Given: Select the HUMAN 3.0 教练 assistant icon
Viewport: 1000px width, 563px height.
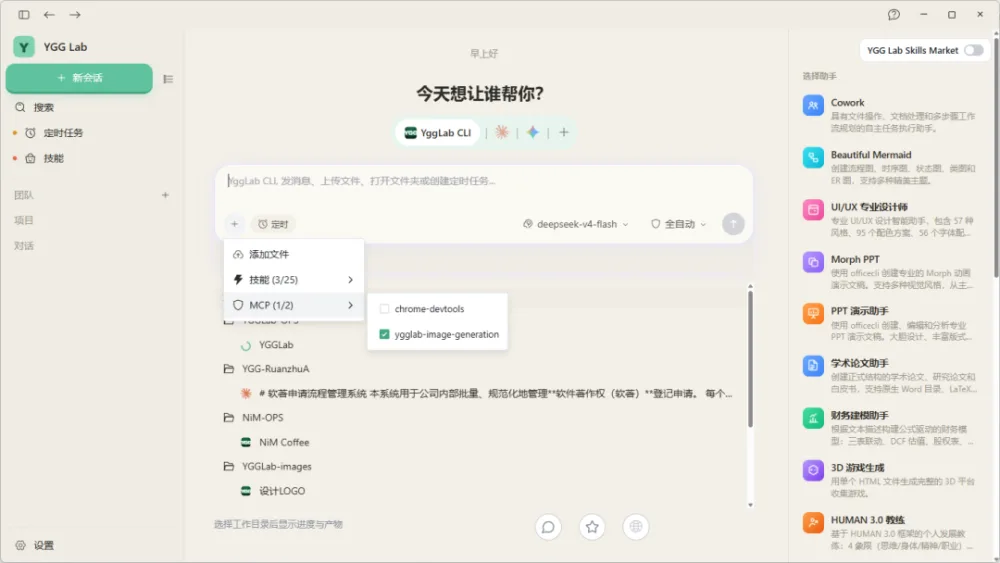Looking at the screenshot, I should pos(812,523).
